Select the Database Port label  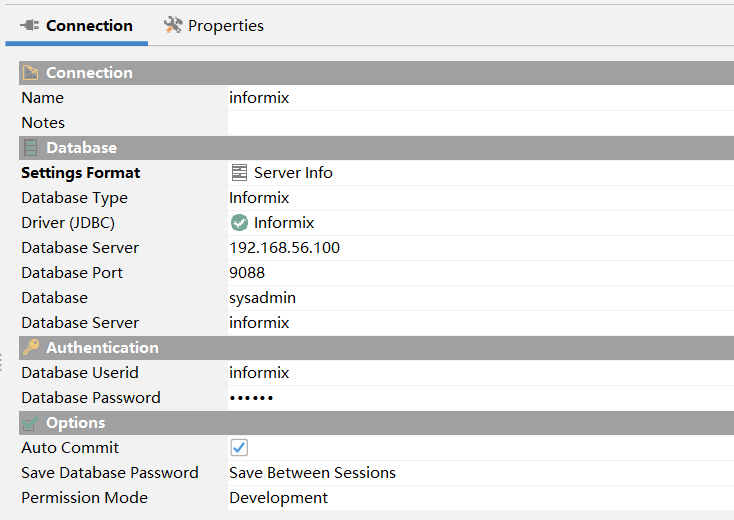[72, 272]
